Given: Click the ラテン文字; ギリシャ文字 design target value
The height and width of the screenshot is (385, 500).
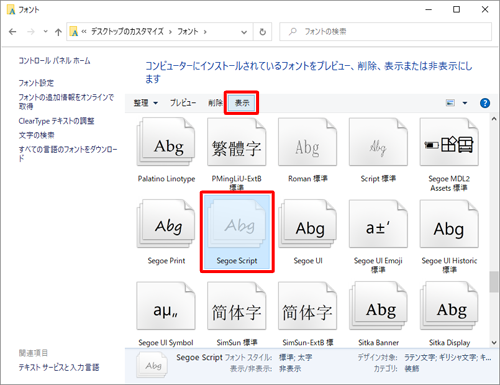Looking at the screenshot, I should coord(447,358).
